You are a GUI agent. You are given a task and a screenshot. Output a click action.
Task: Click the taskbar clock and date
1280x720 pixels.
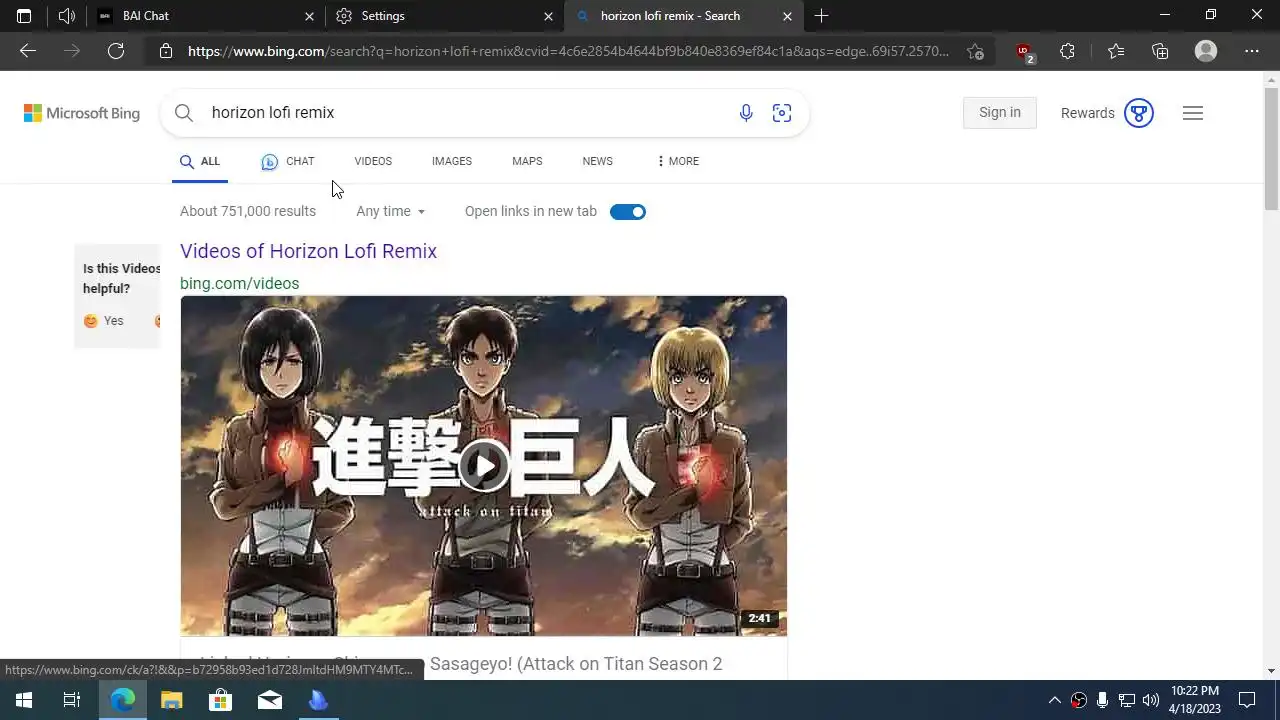[1195, 700]
